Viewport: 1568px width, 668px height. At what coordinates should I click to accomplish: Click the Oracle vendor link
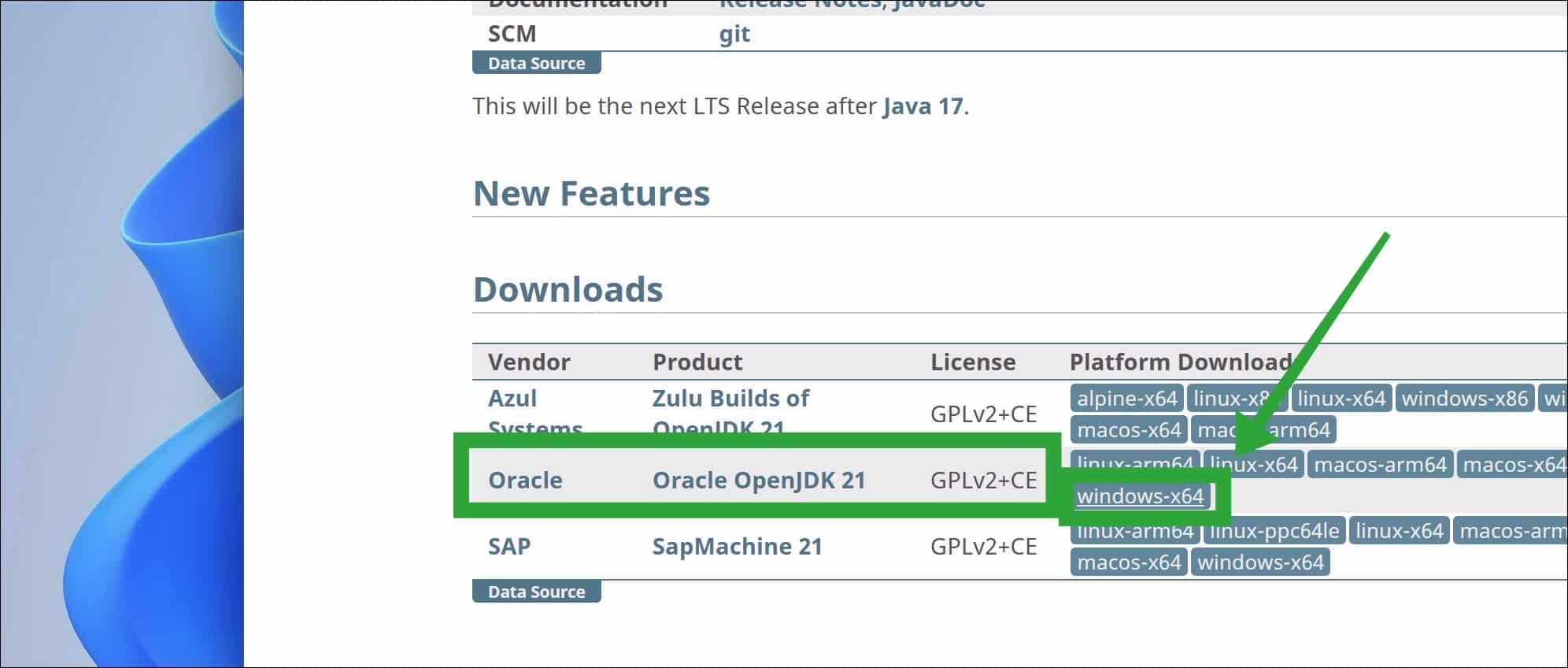coord(525,481)
